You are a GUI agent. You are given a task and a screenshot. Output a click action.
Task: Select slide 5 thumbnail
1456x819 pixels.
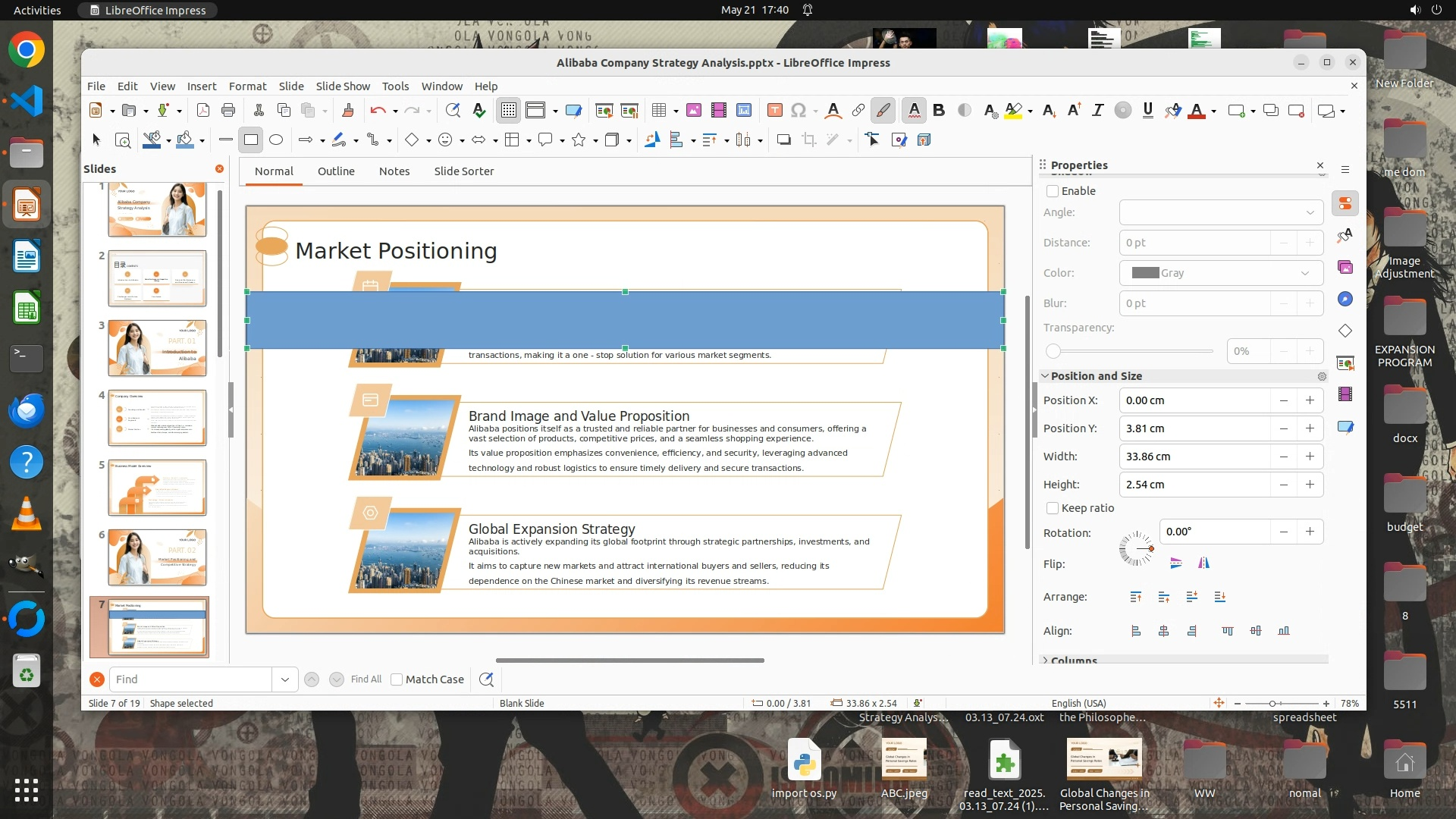coord(157,488)
